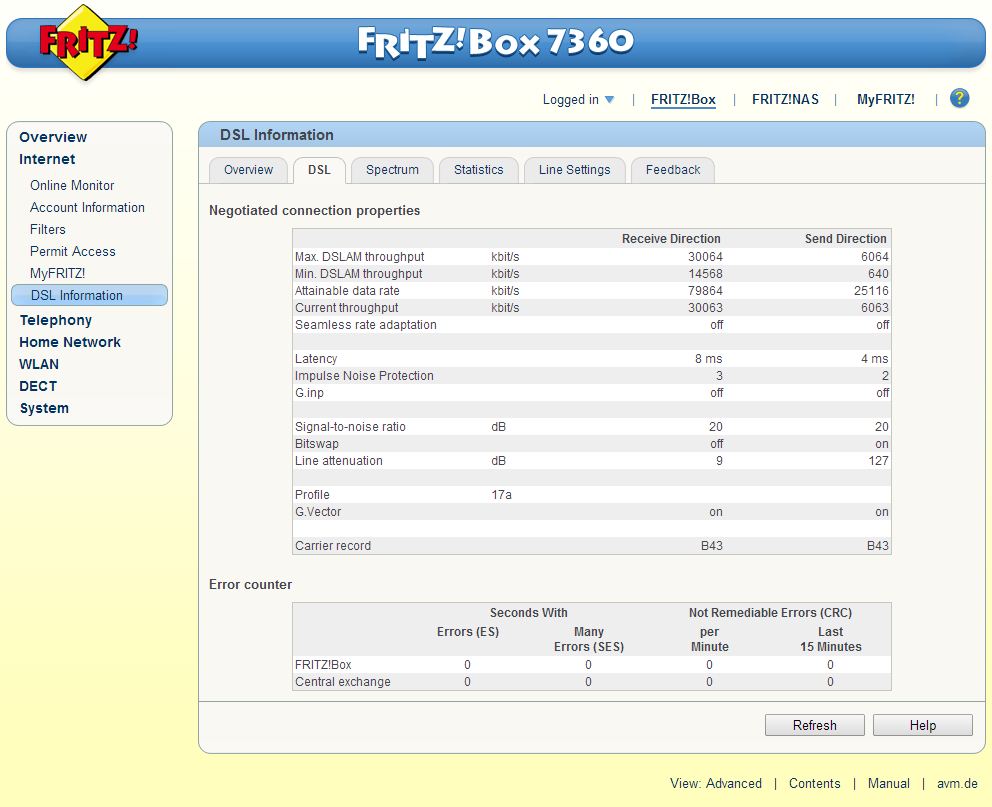The width and height of the screenshot is (992, 807).
Task: Open help via the question mark icon
Action: [959, 98]
